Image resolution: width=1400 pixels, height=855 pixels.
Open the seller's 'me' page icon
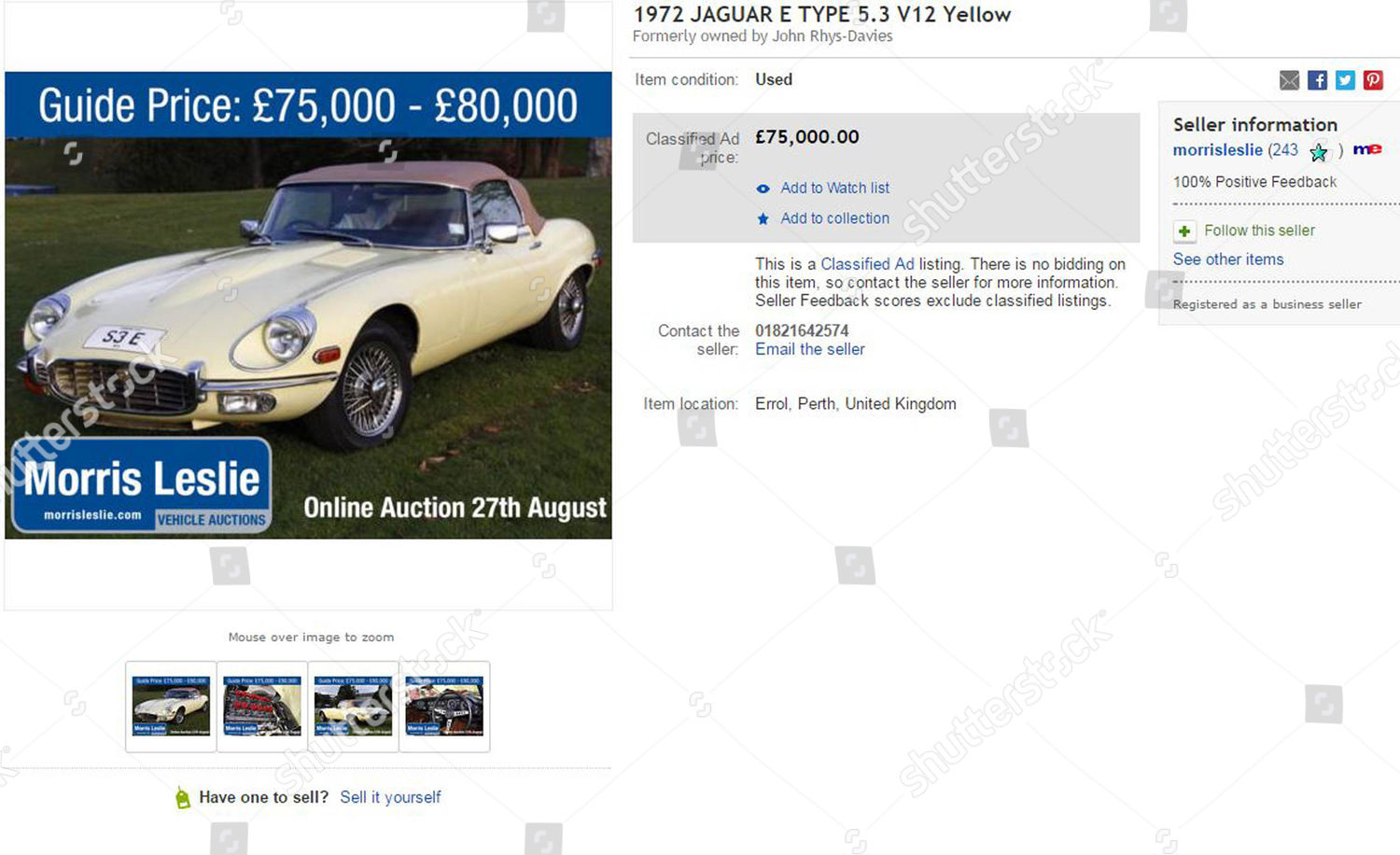pos(1367,149)
